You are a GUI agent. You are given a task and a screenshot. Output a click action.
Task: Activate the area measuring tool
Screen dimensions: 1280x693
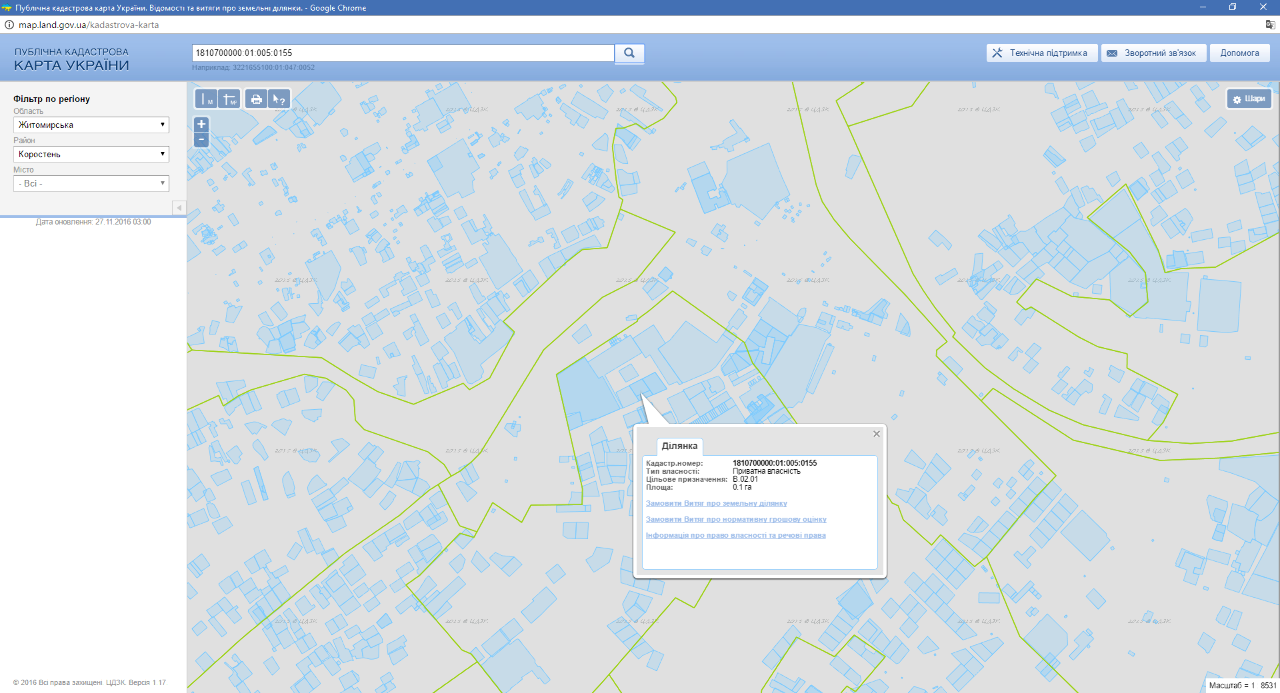(229, 99)
